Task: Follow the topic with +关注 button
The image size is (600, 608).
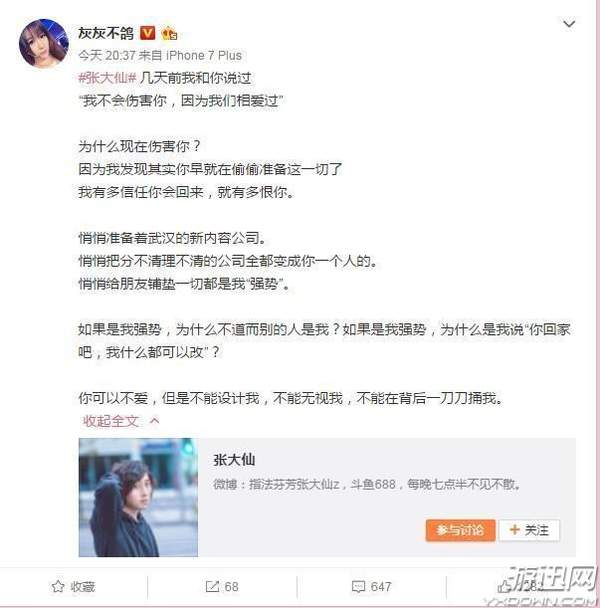Action: click(x=529, y=530)
